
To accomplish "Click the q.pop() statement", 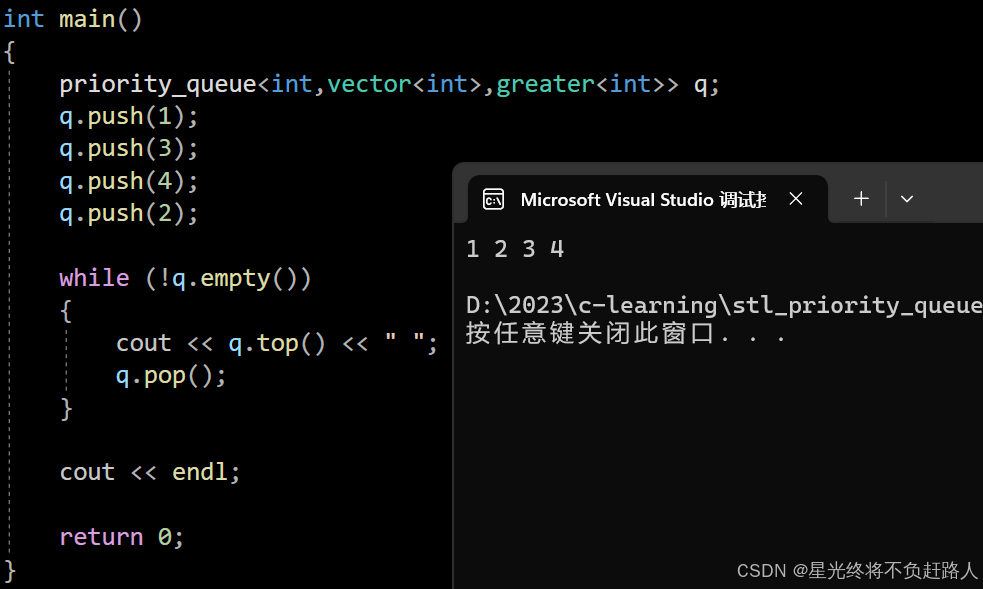I will tap(170, 374).
